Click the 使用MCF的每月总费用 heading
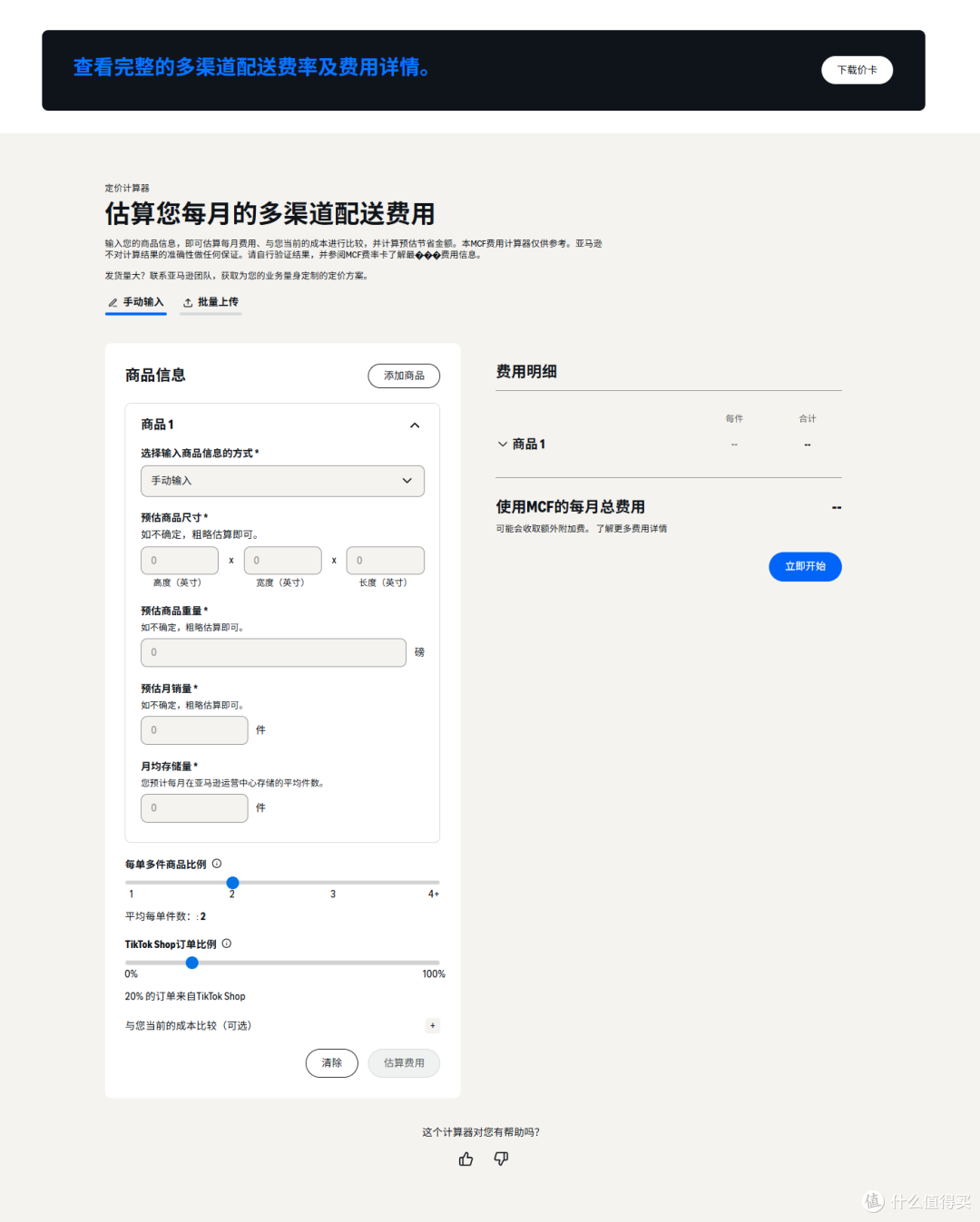980x1222 pixels. pos(570,506)
